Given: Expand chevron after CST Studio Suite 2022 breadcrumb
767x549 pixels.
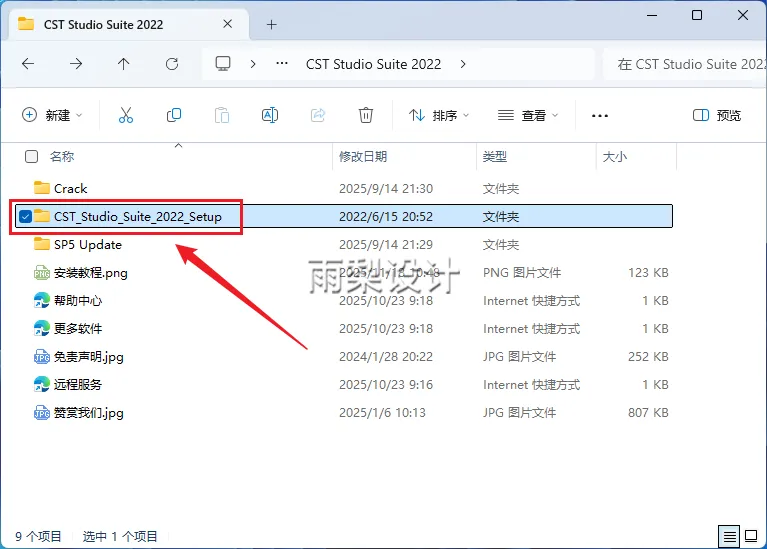Looking at the screenshot, I should [x=463, y=64].
